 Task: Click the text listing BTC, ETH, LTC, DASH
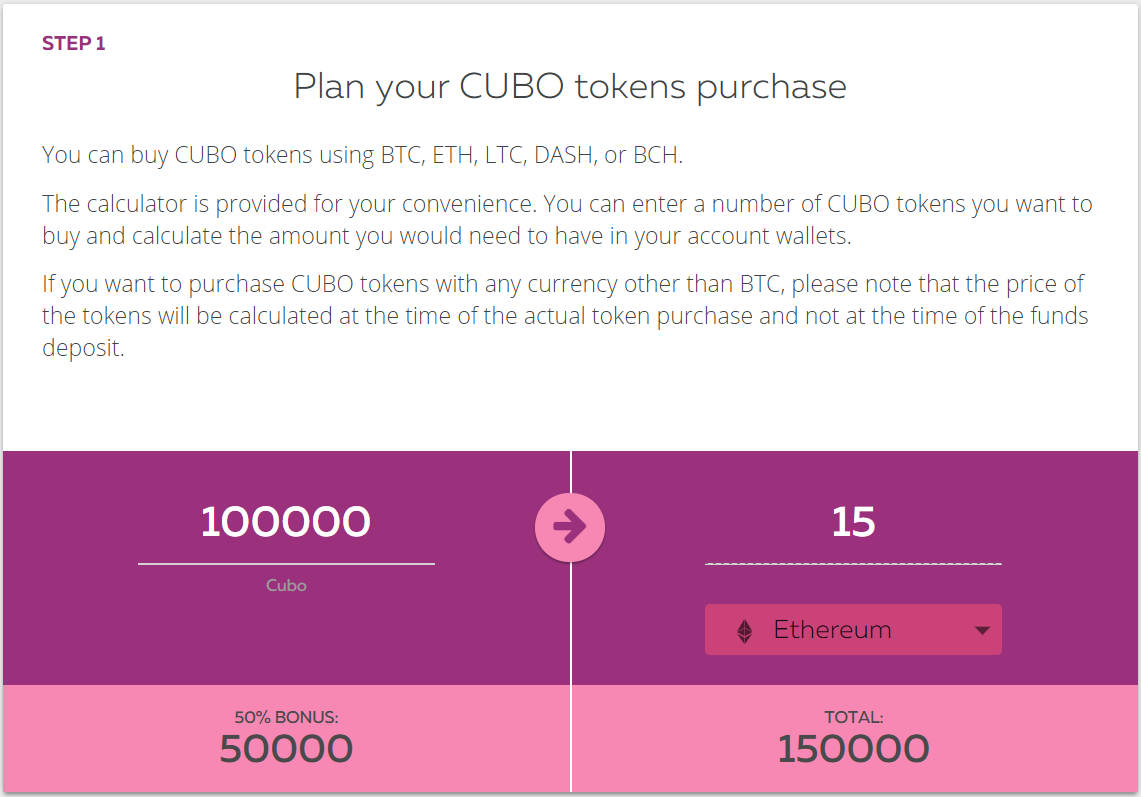point(362,155)
